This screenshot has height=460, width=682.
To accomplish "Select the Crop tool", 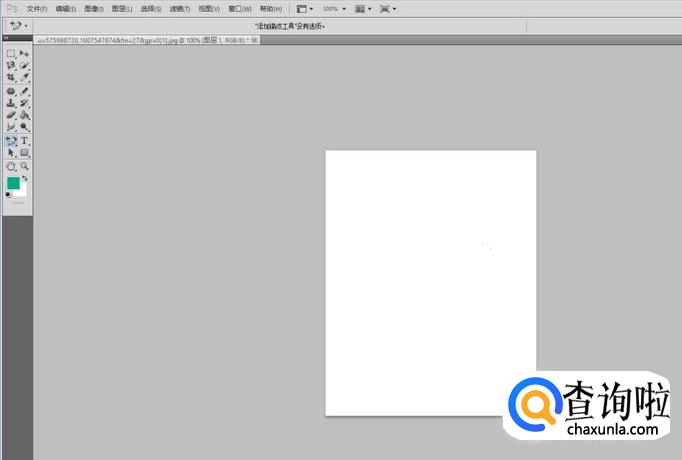I will click(x=11, y=78).
